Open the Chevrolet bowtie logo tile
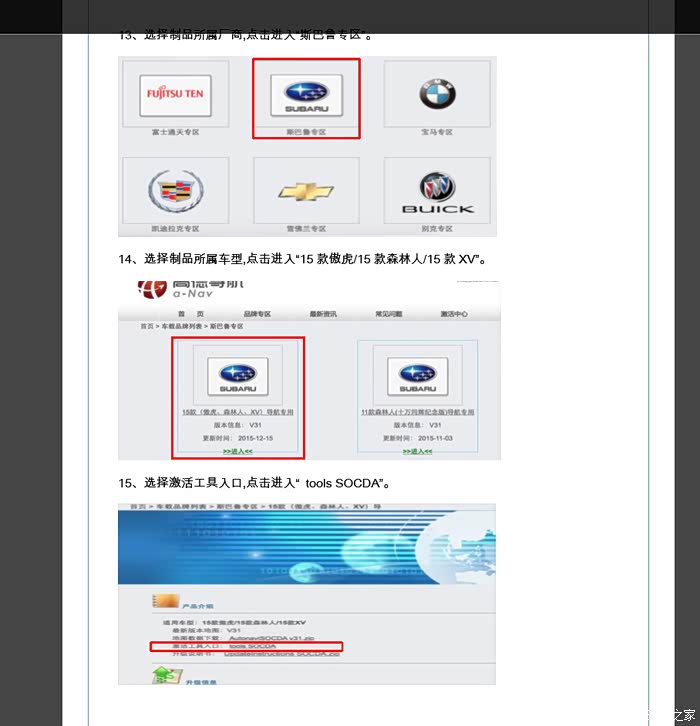The height and width of the screenshot is (726, 700). (x=306, y=191)
